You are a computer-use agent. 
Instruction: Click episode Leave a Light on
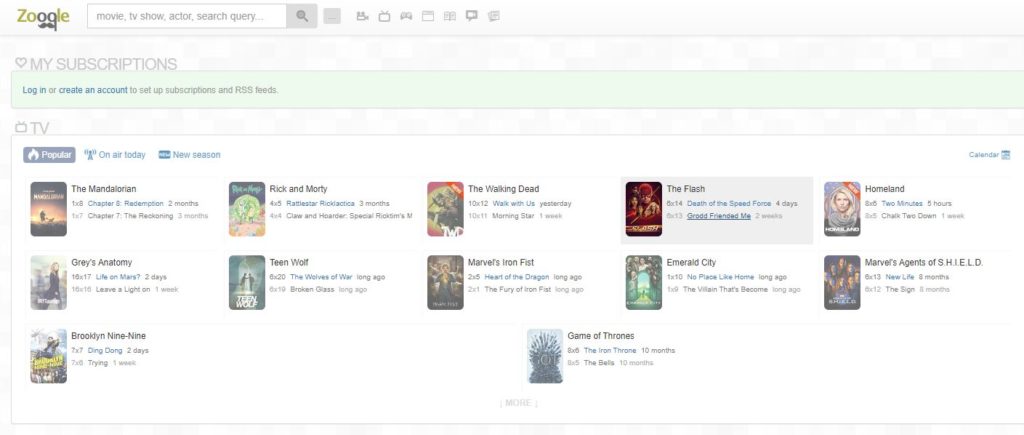(x=123, y=289)
